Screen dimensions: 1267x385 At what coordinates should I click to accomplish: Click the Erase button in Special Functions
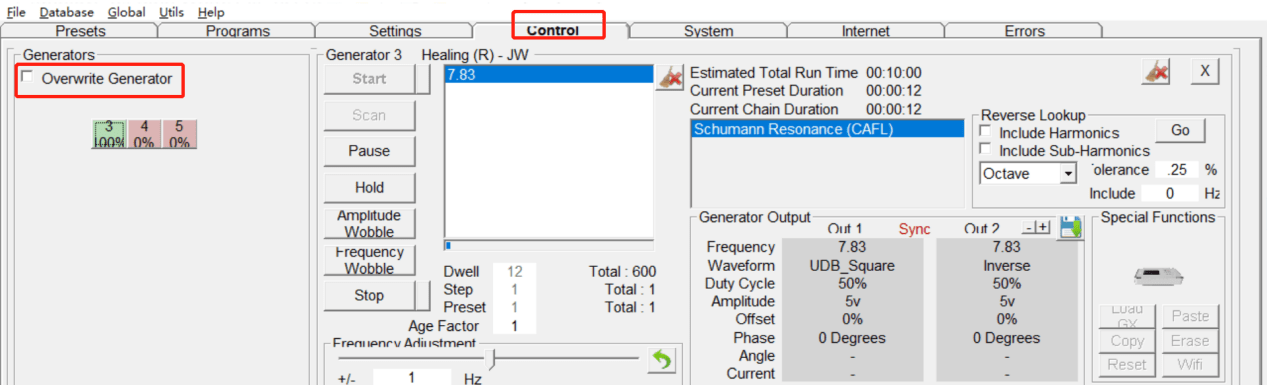[1190, 340]
